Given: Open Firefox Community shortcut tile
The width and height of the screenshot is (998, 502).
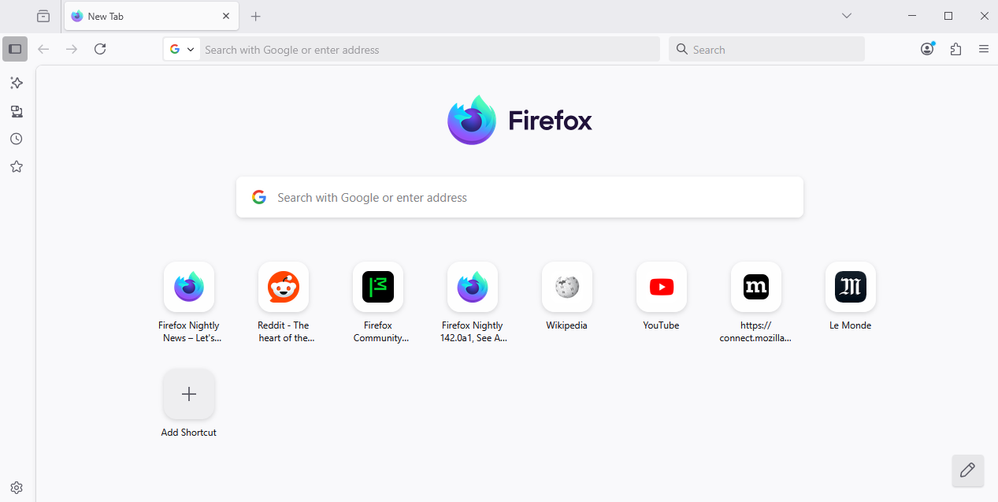Looking at the screenshot, I should pyautogui.click(x=378, y=287).
